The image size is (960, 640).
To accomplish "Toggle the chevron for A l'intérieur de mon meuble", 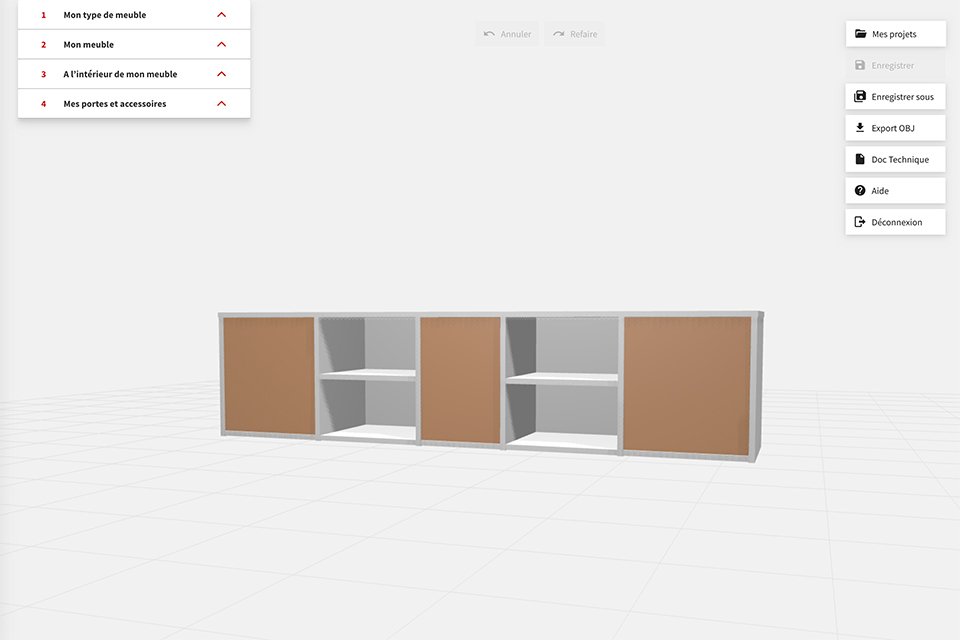I will pyautogui.click(x=222, y=74).
